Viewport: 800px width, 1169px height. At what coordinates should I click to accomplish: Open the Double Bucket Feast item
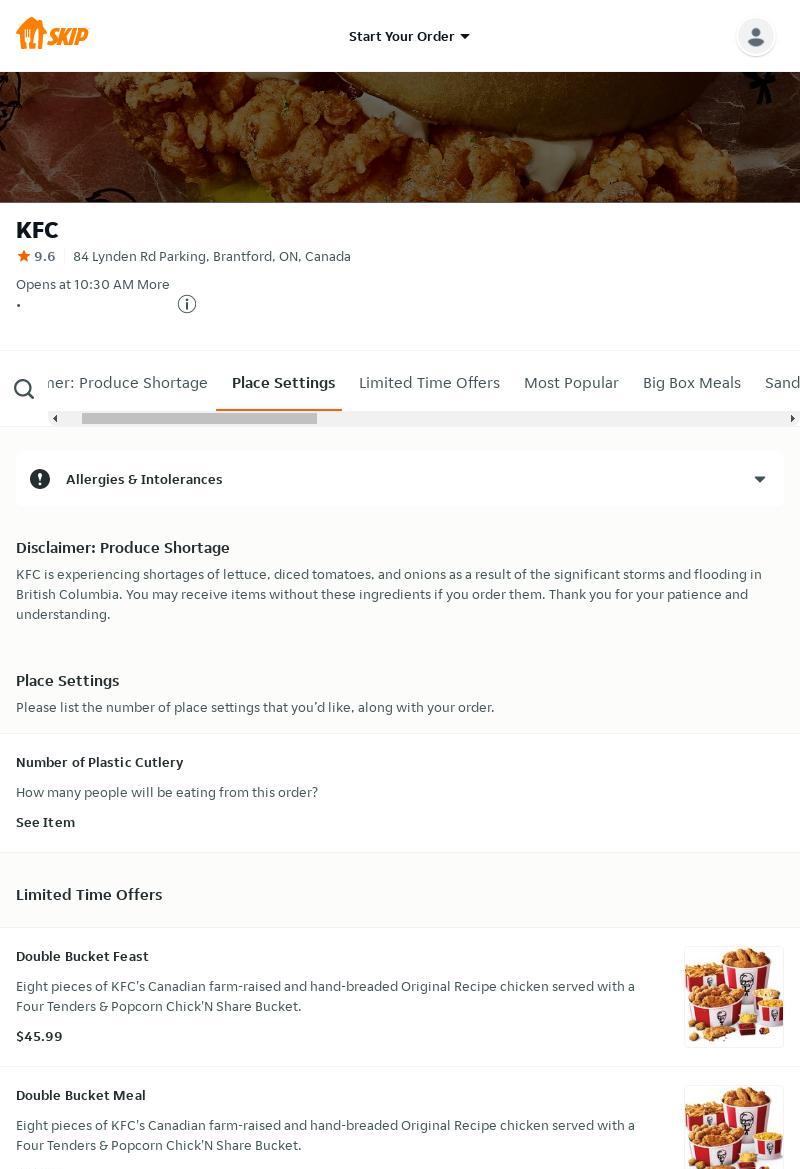[x=82, y=956]
